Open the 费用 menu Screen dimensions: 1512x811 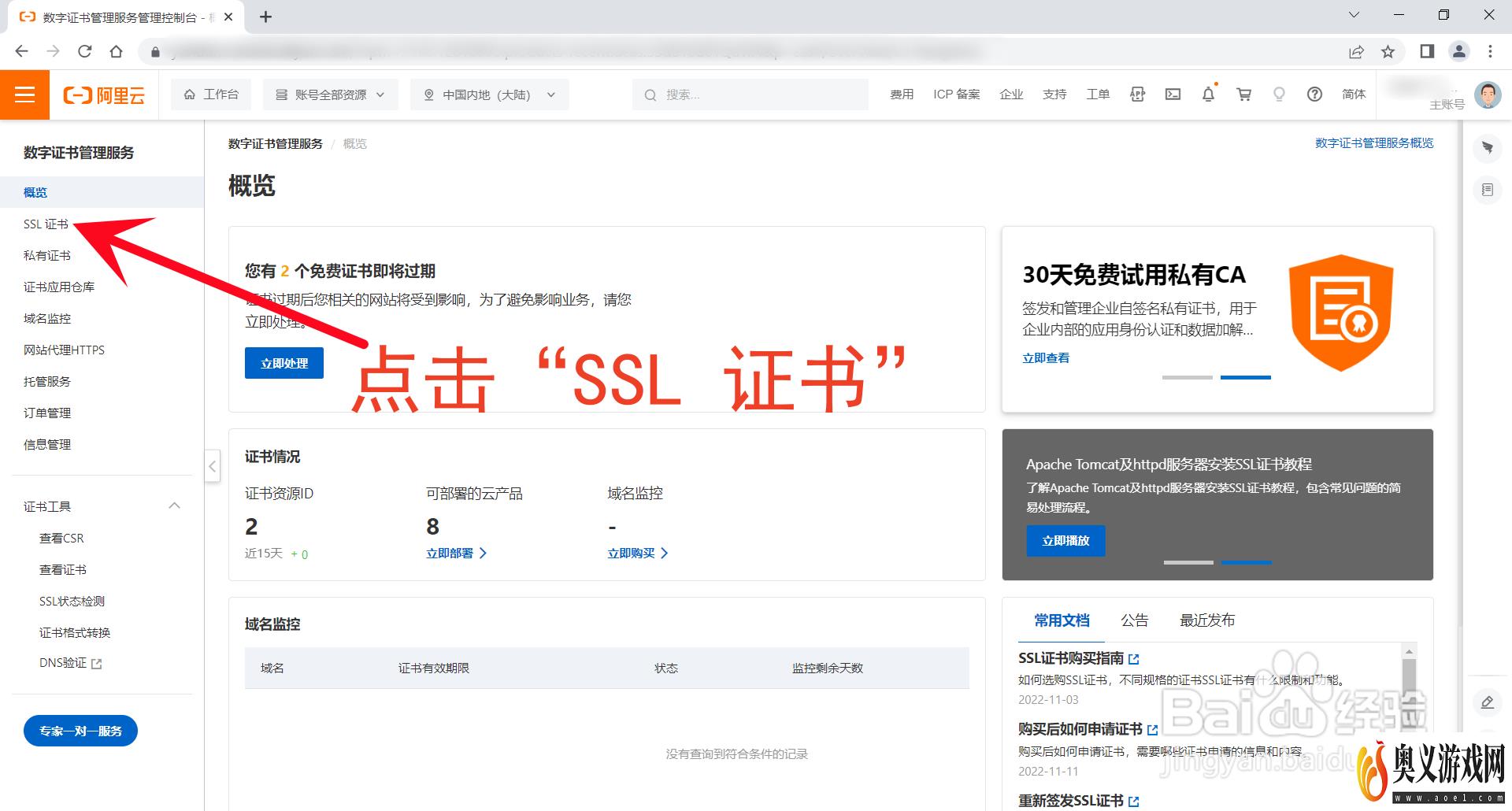[x=902, y=94]
